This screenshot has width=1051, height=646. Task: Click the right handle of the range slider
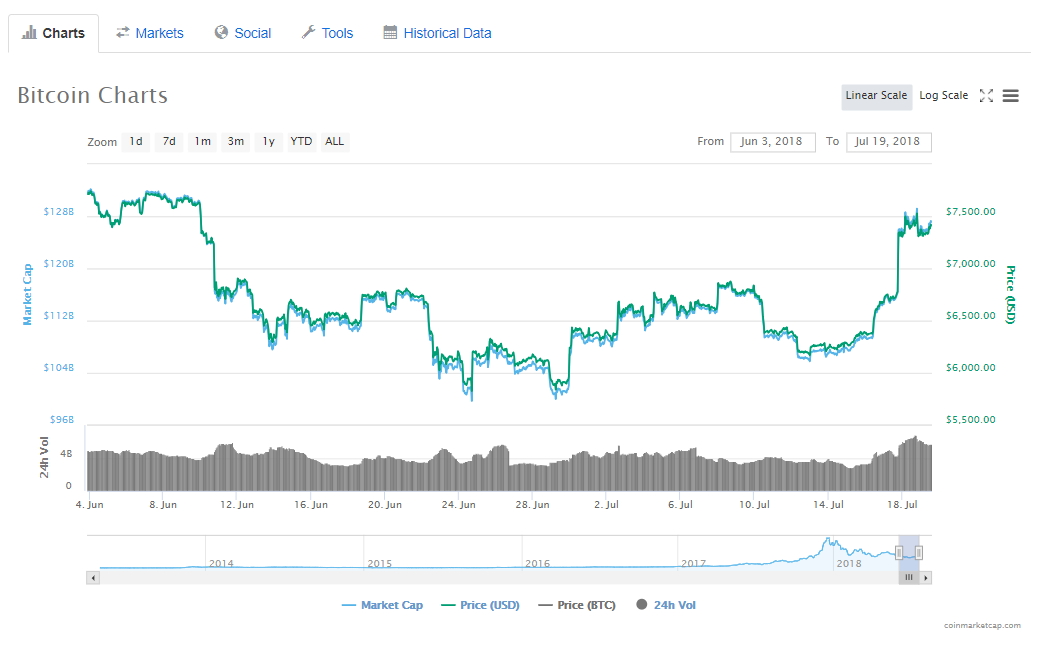pyautogui.click(x=920, y=551)
